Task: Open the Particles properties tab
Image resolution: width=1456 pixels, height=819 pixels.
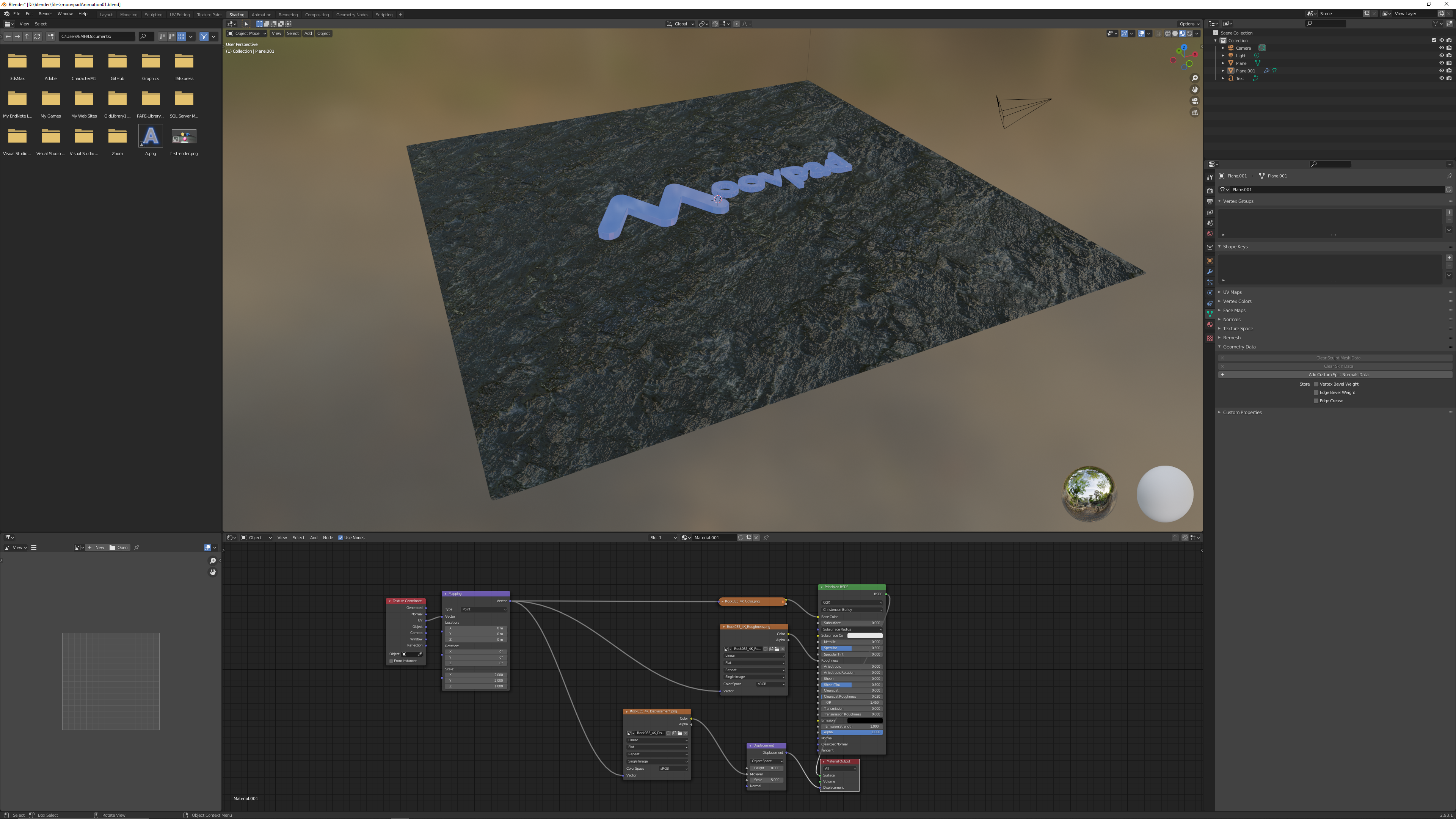Action: pyautogui.click(x=1210, y=282)
